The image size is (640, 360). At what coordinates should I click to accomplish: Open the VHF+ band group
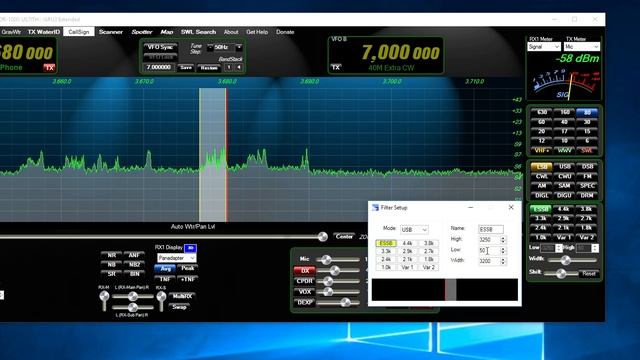pos(542,151)
